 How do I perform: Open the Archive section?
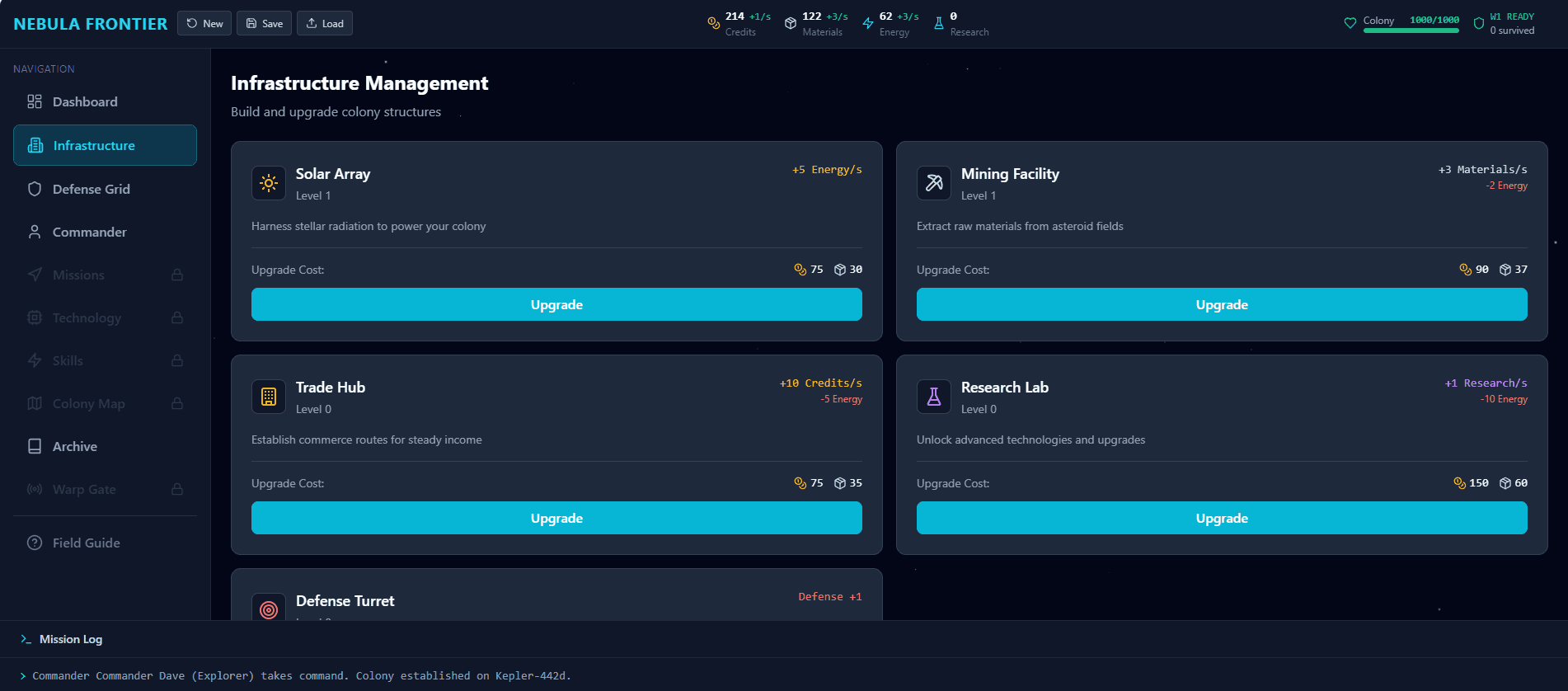(x=105, y=446)
